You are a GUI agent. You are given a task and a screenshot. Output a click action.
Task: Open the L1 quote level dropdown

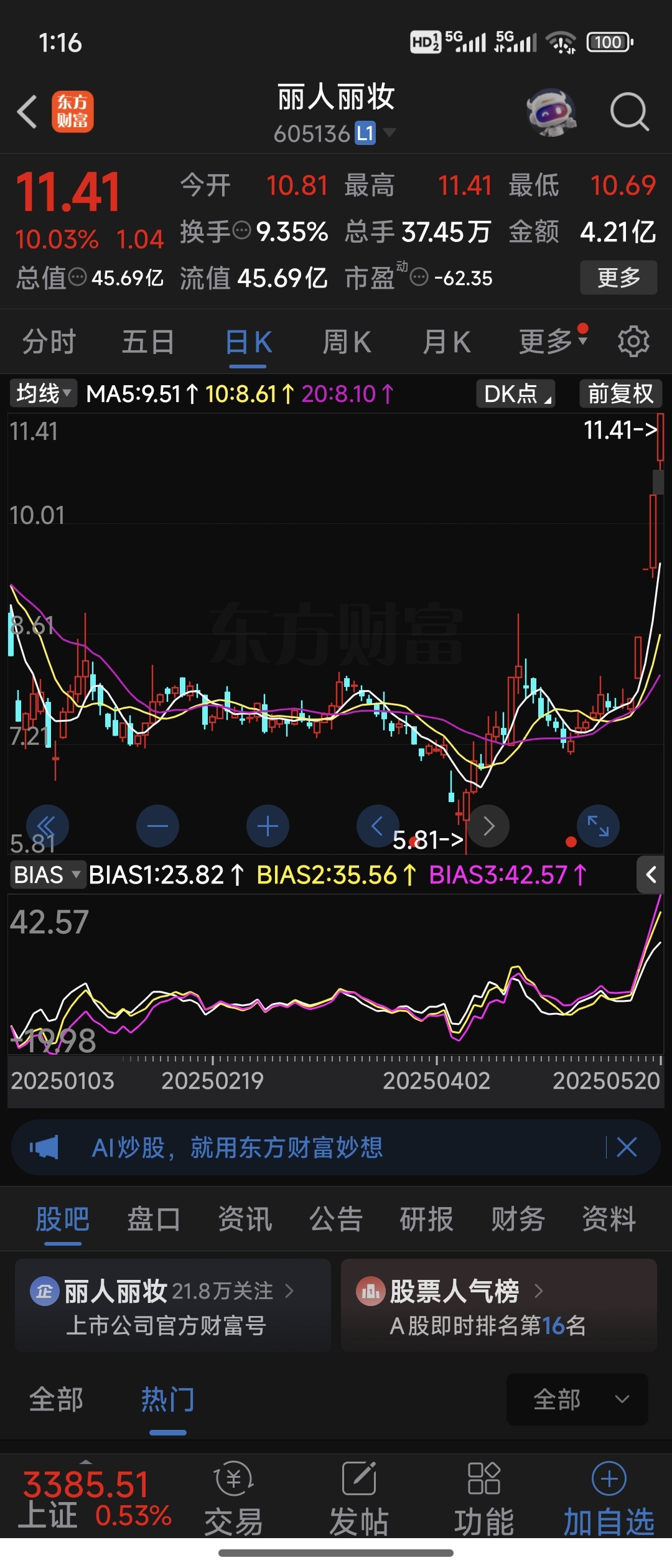(375, 133)
